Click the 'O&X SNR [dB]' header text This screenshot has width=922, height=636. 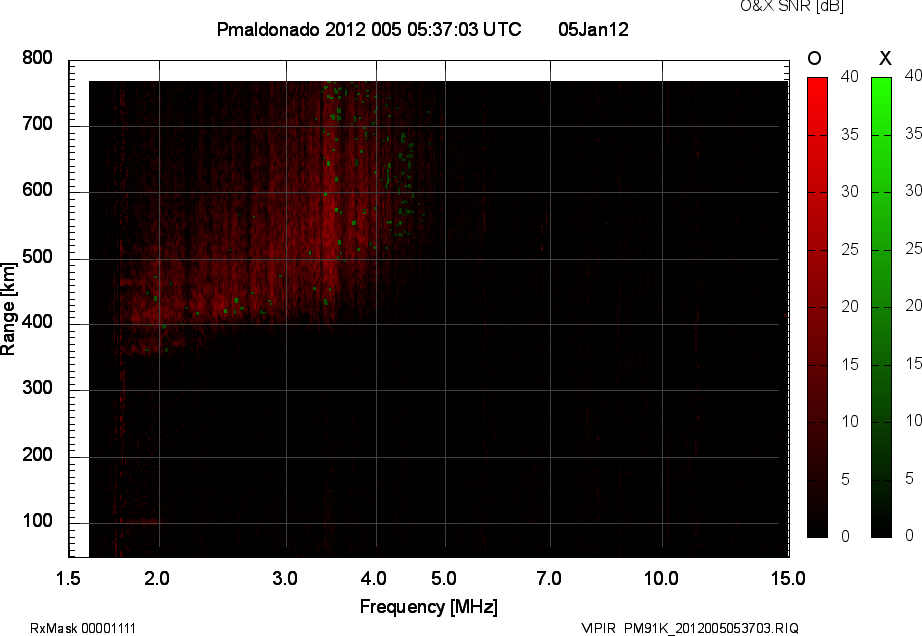point(792,6)
